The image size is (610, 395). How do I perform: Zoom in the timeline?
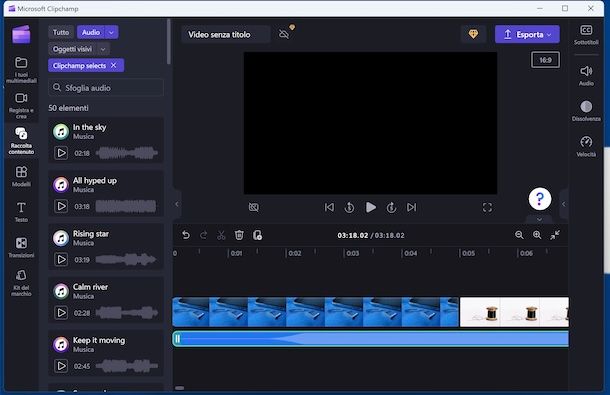tap(537, 235)
